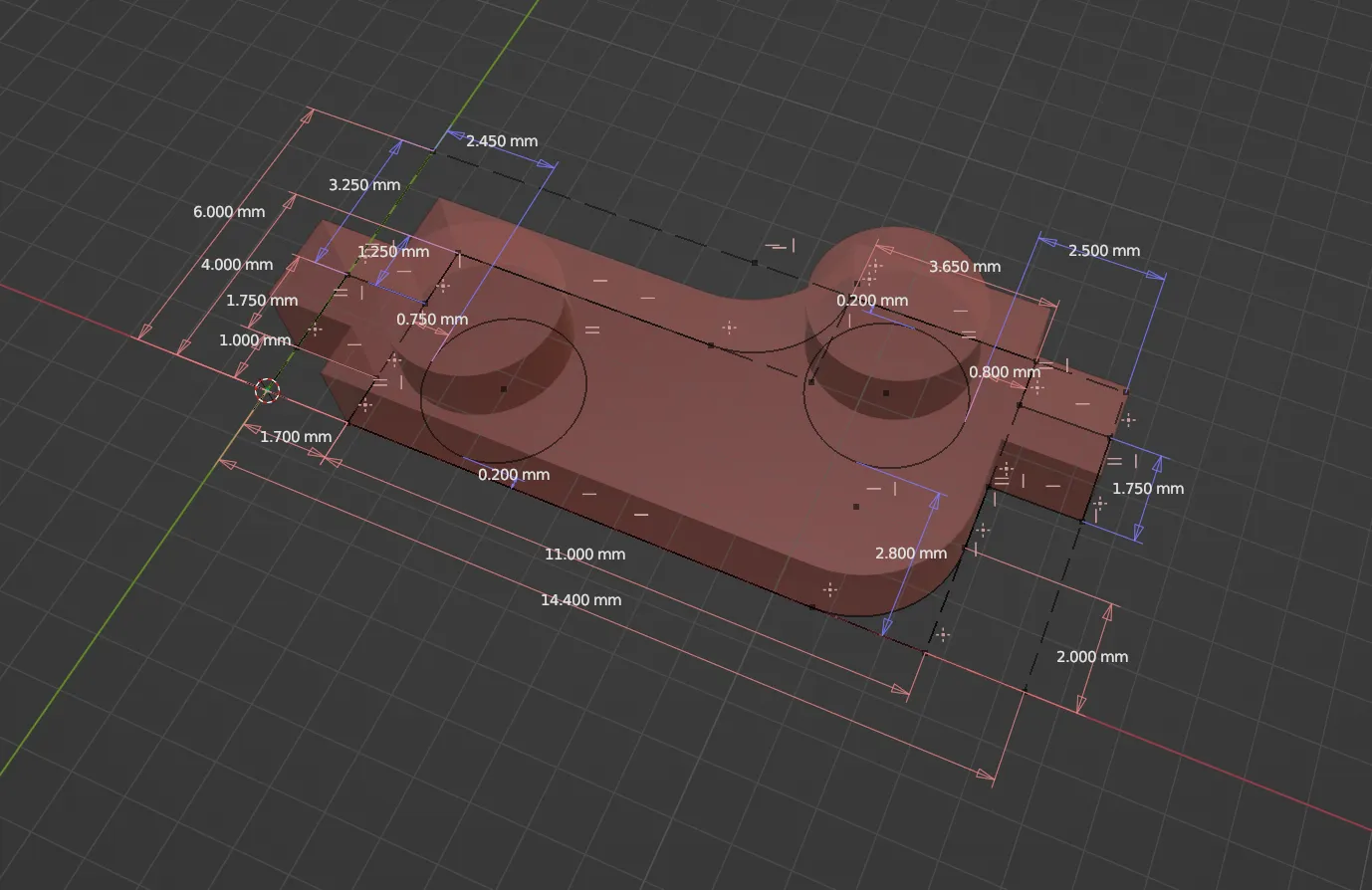Screen dimensions: 1372x890
Task: Select the 6.000 mm dimension label
Action: click(x=229, y=212)
